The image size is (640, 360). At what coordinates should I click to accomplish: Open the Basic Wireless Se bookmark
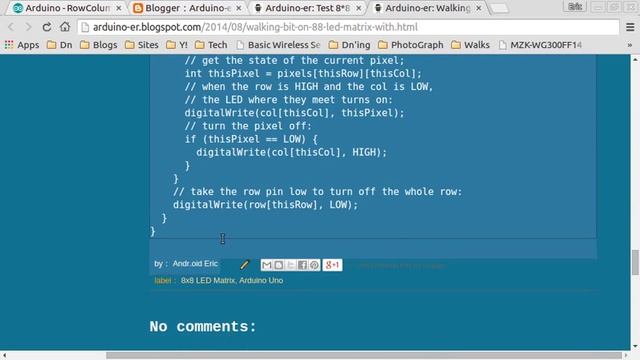[278, 45]
